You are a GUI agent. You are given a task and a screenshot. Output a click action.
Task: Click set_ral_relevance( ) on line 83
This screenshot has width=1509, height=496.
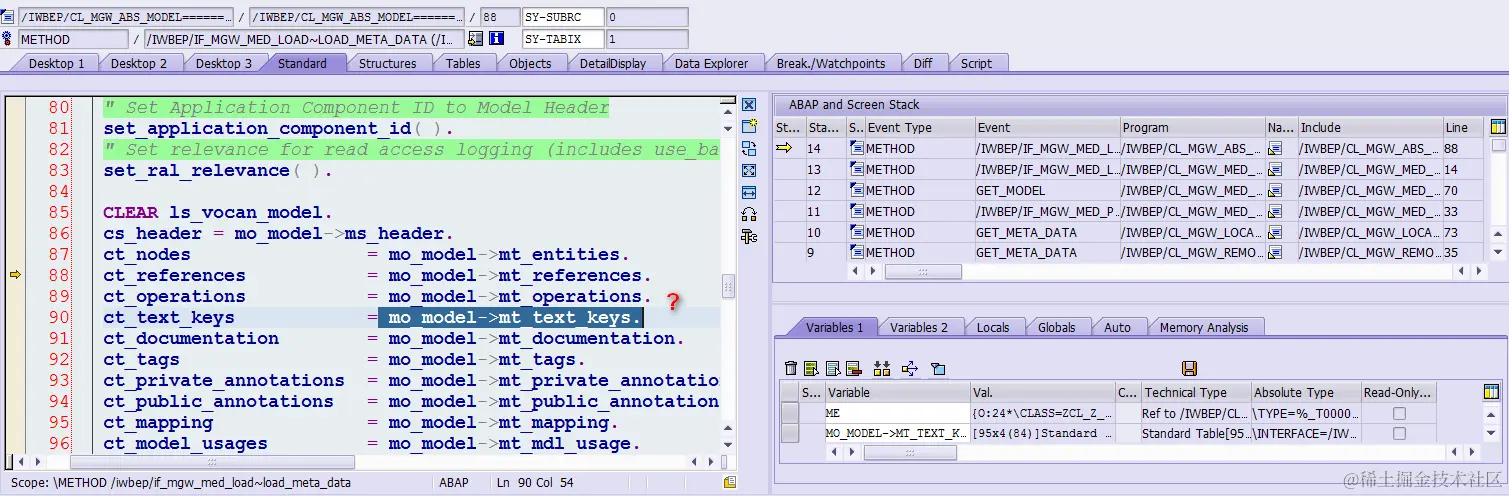coord(217,170)
